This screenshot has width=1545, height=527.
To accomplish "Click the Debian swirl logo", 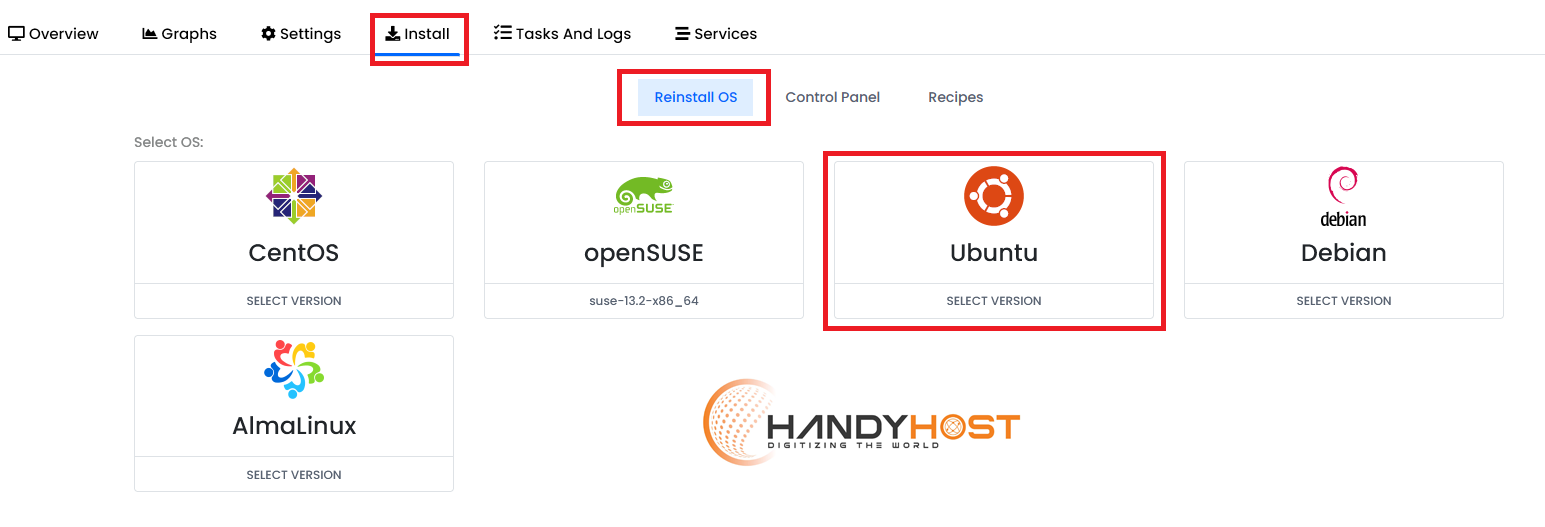I will coord(1343,197).
